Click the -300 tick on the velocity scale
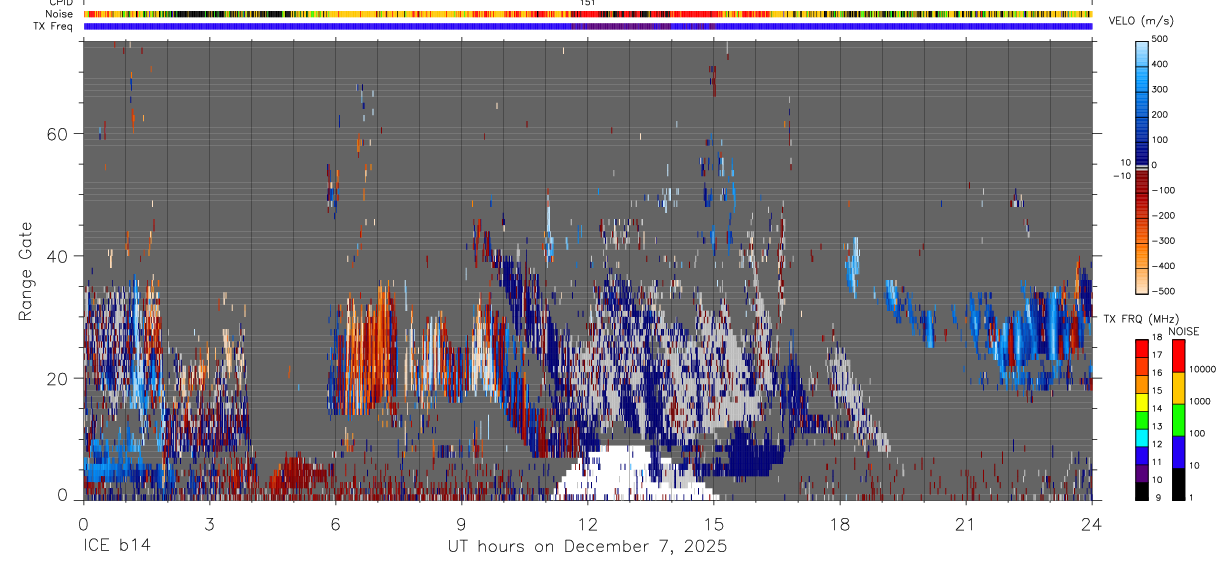The image size is (1228, 567). 1163,241
